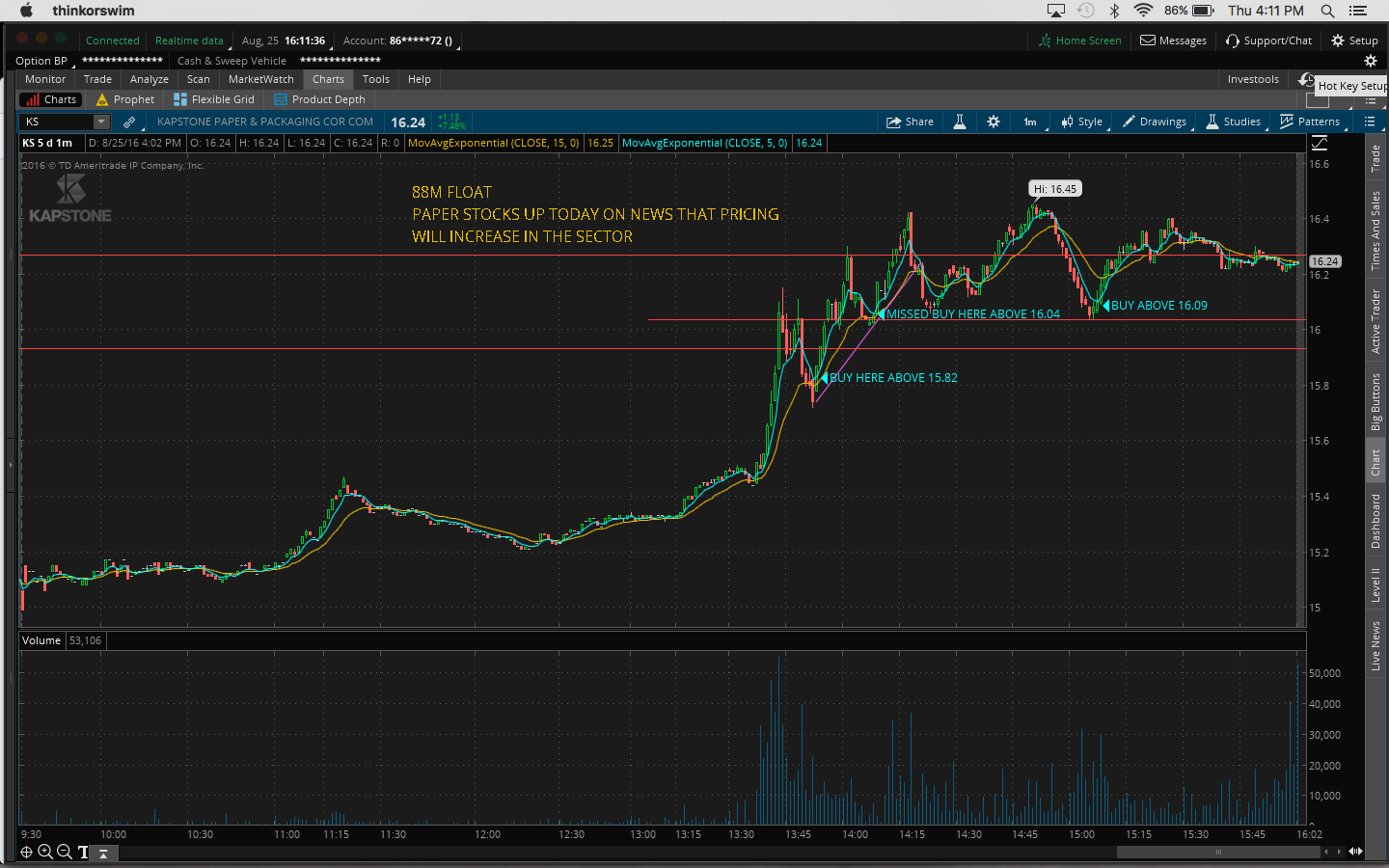Open the Realtime data dropdown

coord(191,41)
